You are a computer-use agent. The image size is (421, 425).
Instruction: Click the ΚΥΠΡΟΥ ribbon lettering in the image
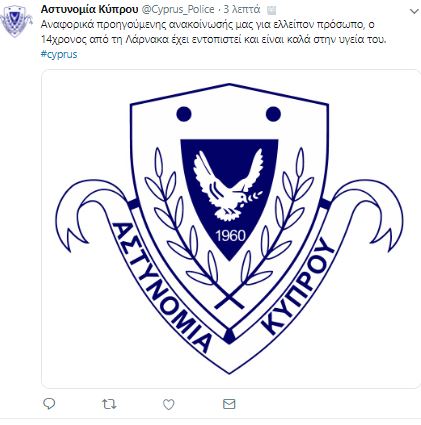click(298, 286)
